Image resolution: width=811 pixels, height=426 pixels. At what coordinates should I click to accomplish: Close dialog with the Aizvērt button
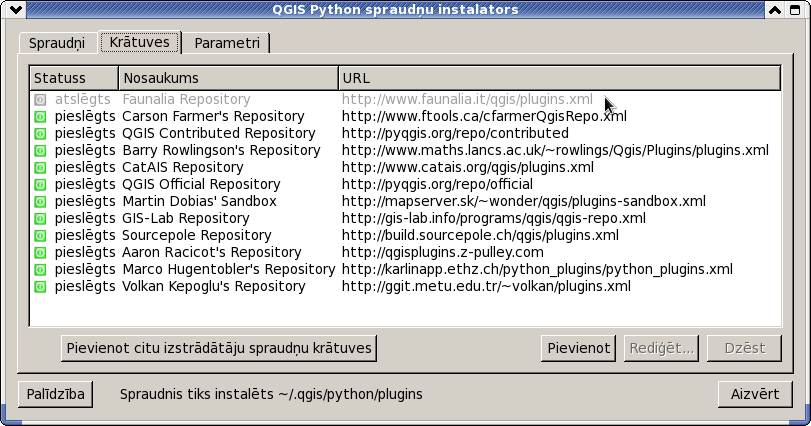755,394
